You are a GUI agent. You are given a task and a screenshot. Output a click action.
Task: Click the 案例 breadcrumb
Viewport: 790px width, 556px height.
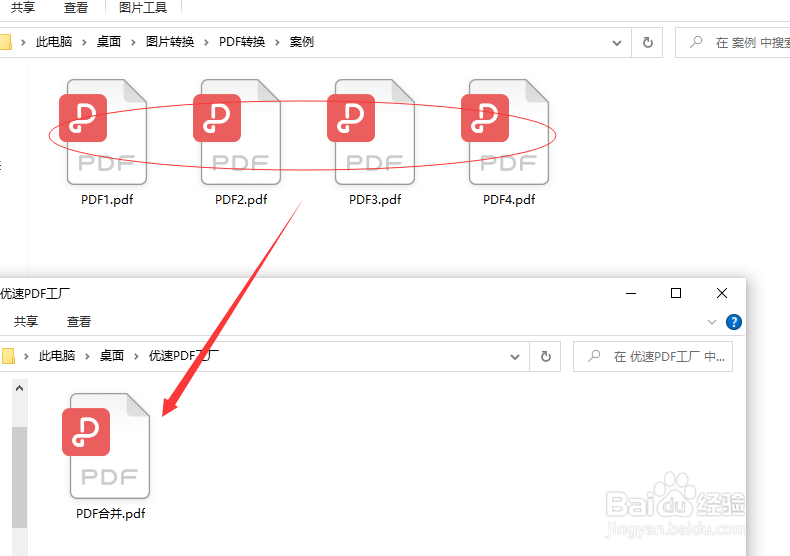302,42
